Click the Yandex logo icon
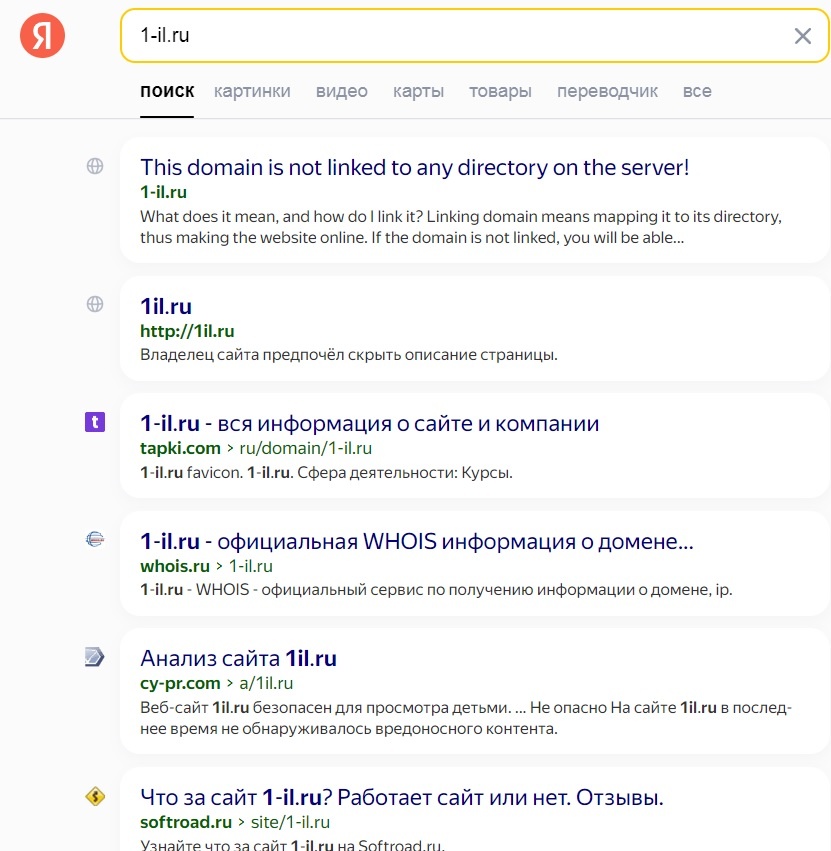Viewport: 831px width, 851px height. (x=43, y=36)
